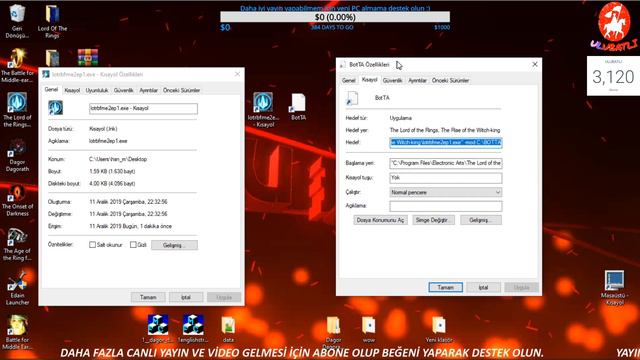Open Güvenlik tab in BotTA properties
The height and width of the screenshot is (360, 640).
pos(392,80)
